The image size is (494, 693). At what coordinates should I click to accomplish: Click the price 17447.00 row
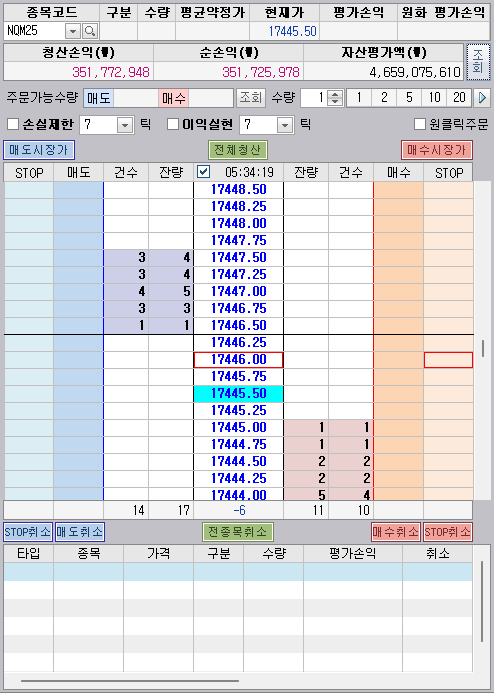pyautogui.click(x=239, y=292)
